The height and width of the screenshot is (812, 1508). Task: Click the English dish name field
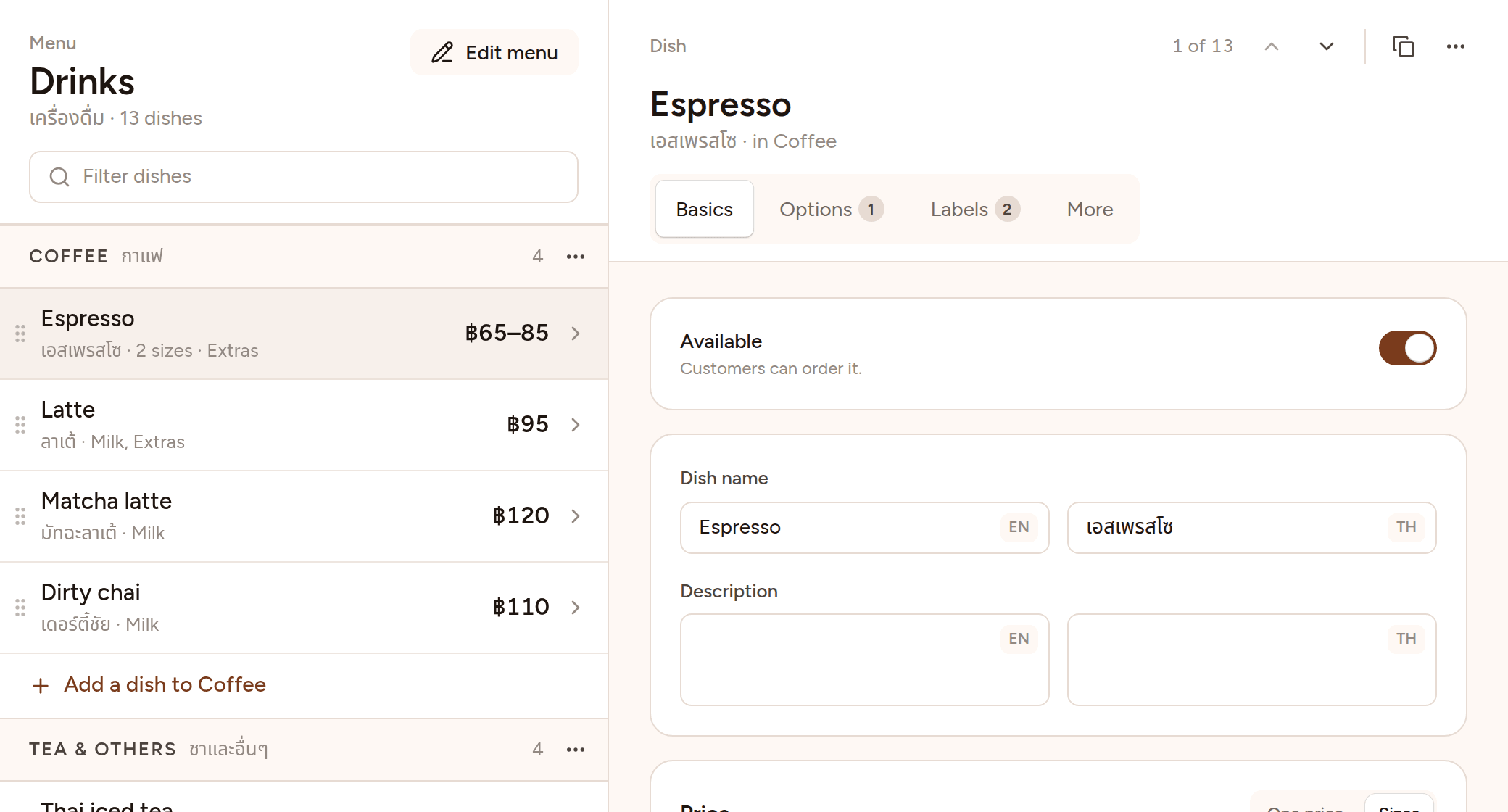(864, 528)
